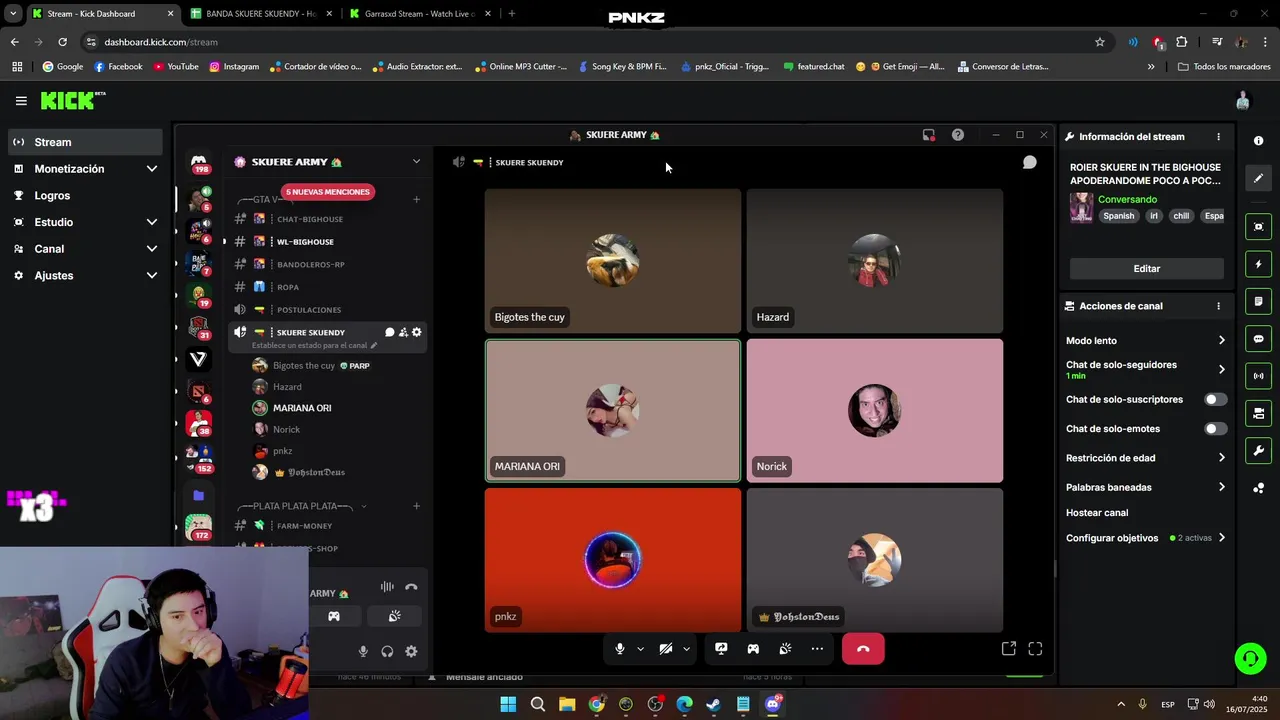This screenshot has width=1280, height=720.
Task: Enter fullscreen call view
Action: coord(1035,649)
